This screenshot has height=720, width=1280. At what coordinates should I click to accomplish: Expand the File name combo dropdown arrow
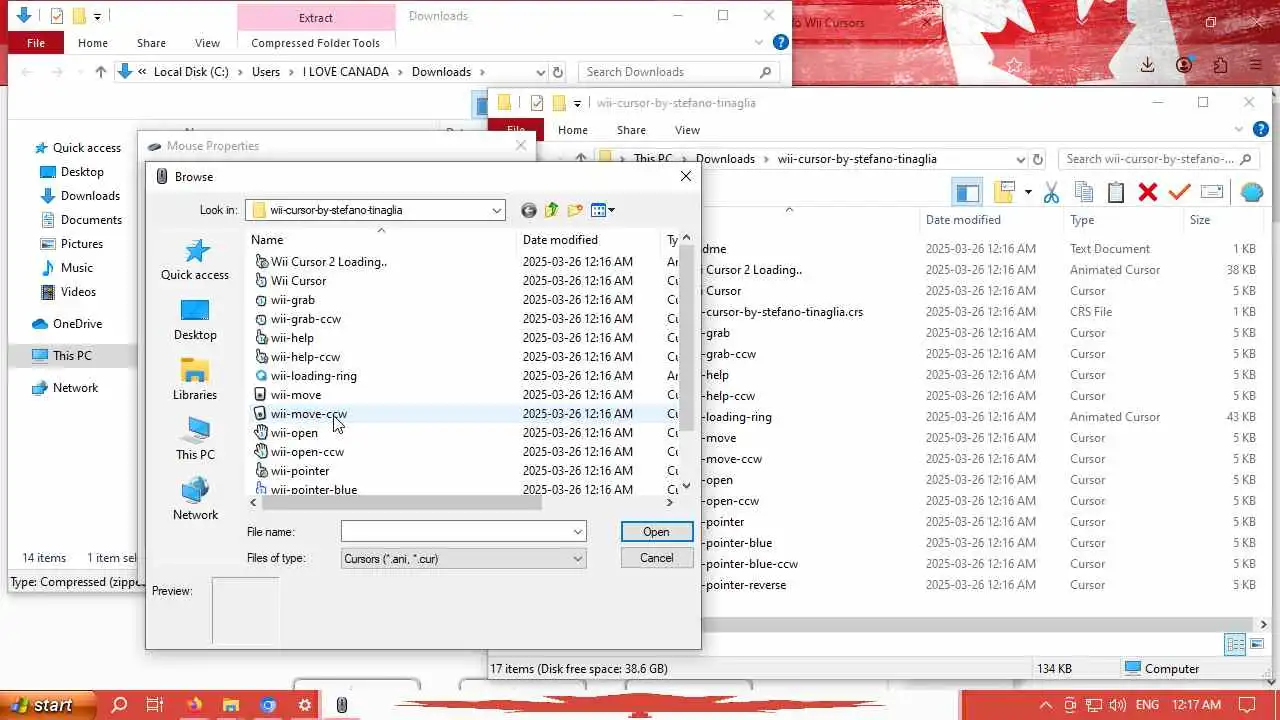(577, 532)
